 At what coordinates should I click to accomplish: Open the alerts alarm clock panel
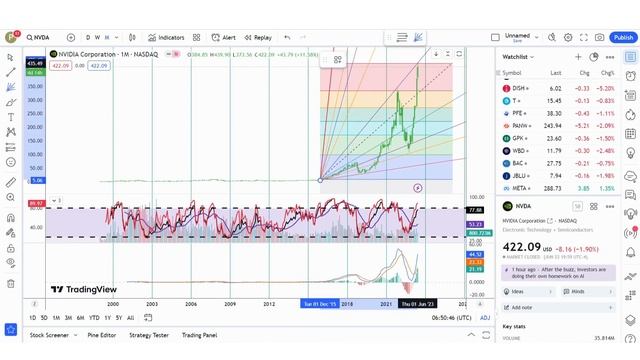[631, 76]
